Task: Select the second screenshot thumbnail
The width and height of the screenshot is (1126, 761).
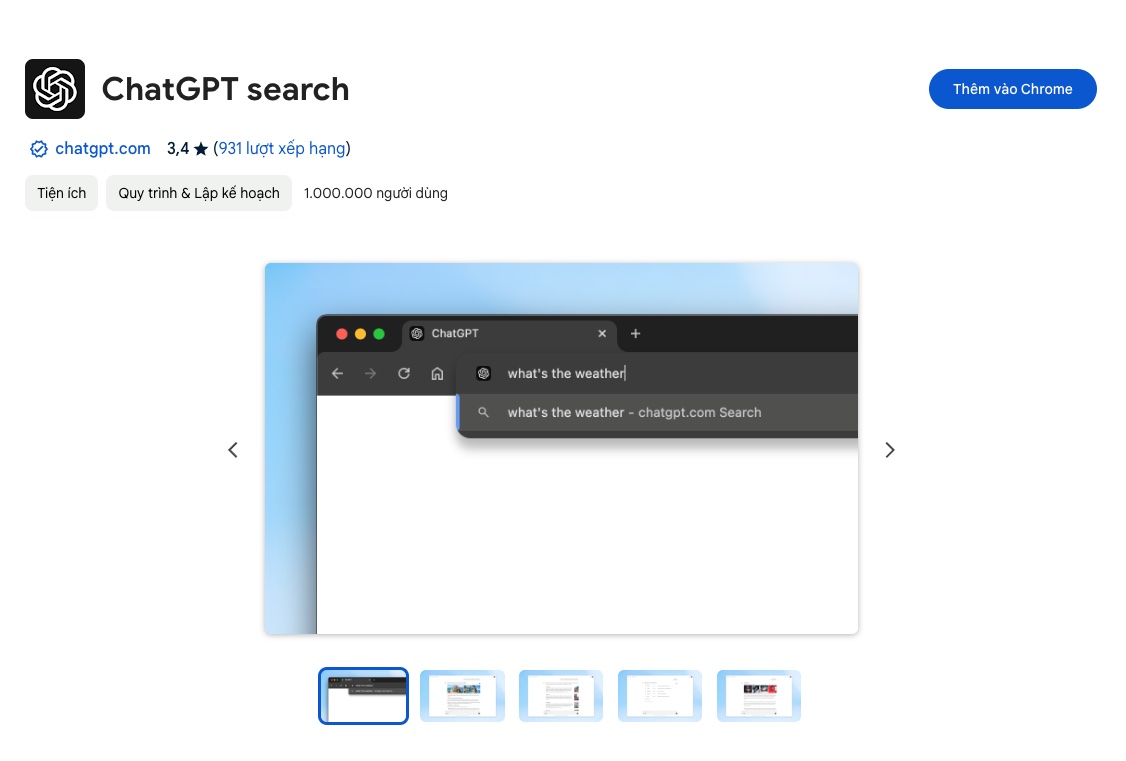Action: pos(462,695)
